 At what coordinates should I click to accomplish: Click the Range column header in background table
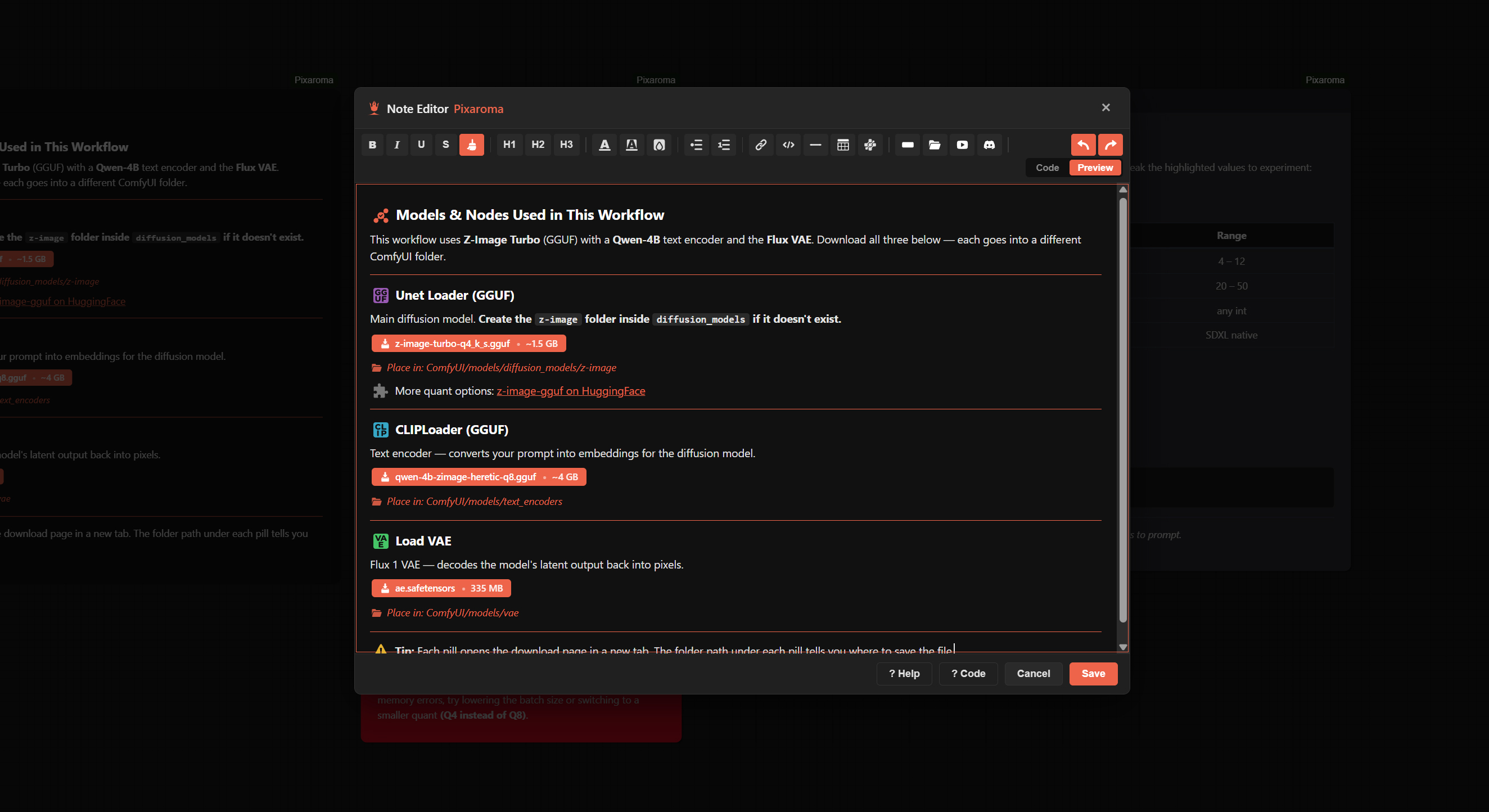click(x=1231, y=236)
